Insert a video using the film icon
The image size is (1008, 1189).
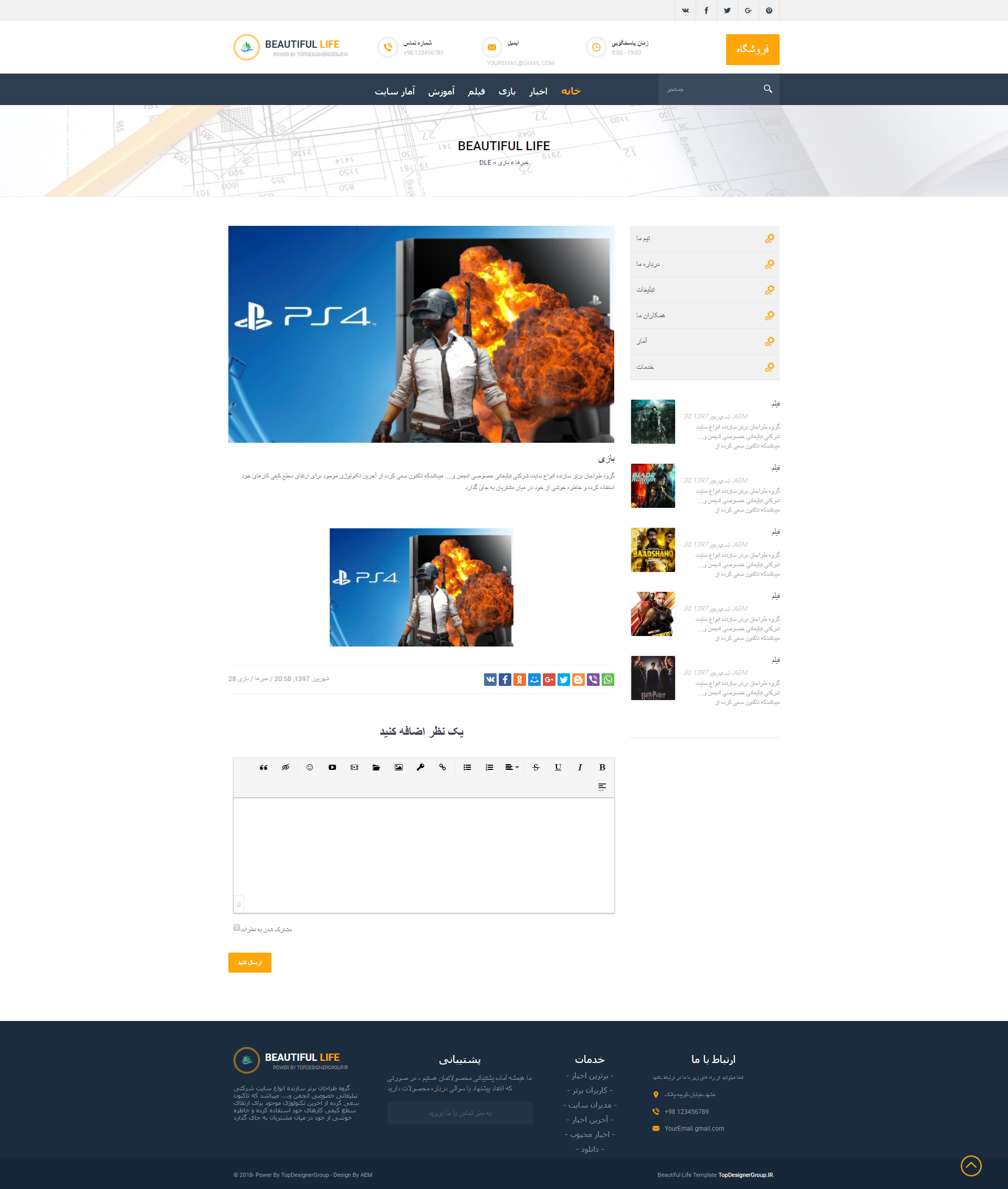(354, 767)
